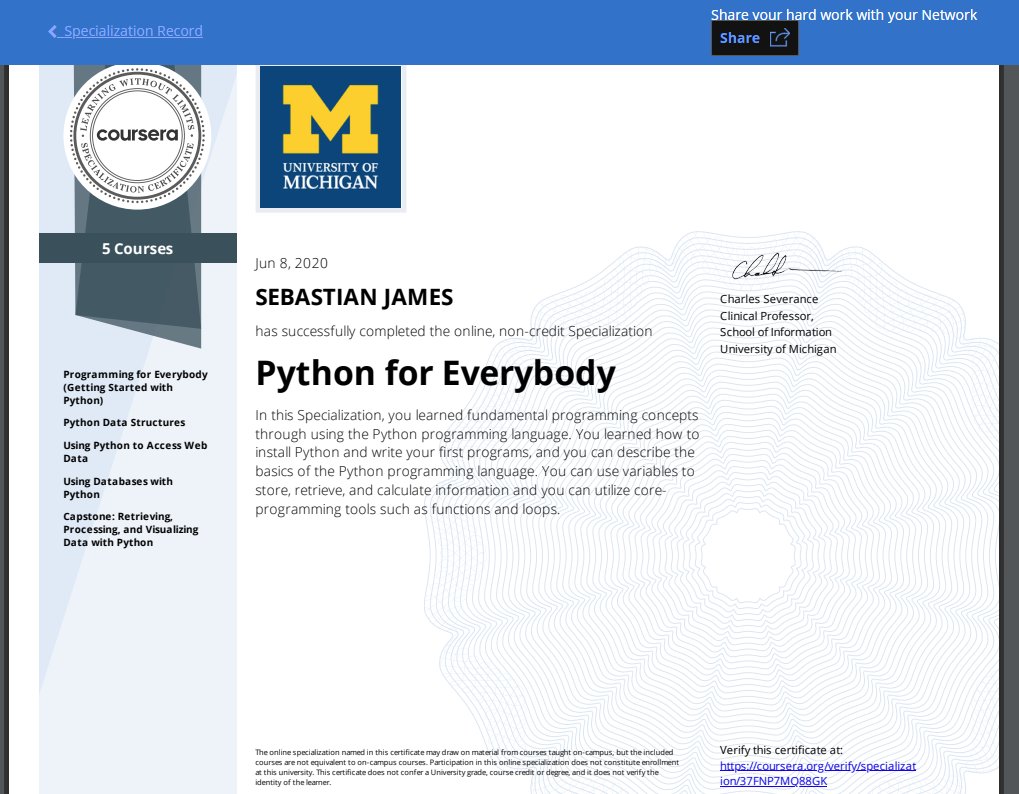Screen dimensions: 1019x794
Task: Click the Charles Severance instructor name
Action: [769, 299]
